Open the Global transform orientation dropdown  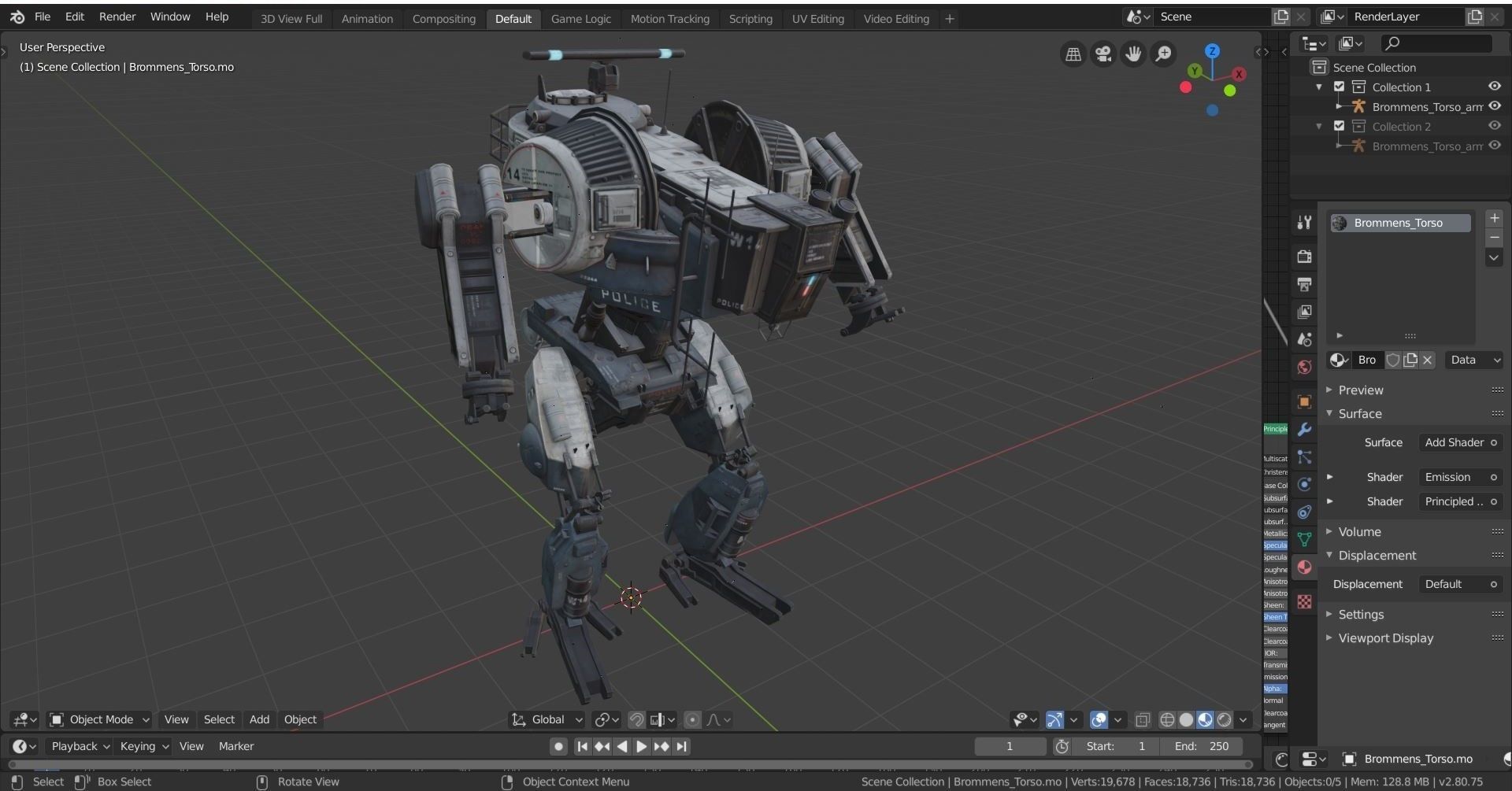point(547,719)
